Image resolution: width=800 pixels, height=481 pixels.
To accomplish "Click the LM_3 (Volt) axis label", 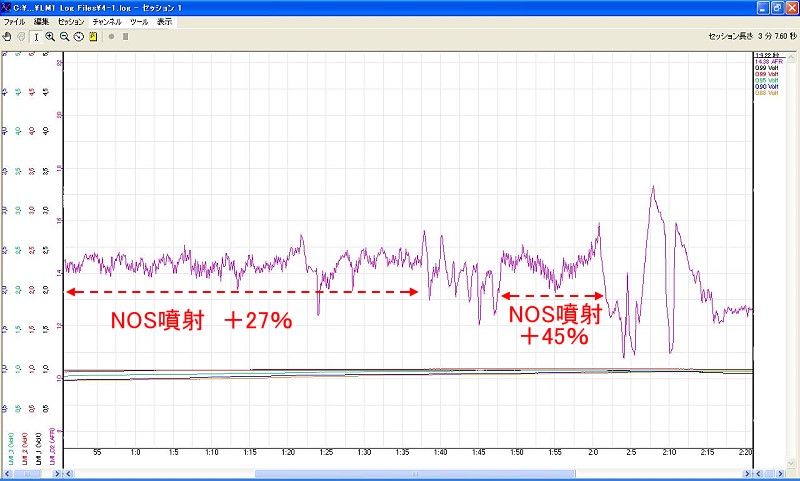I will point(11,449).
